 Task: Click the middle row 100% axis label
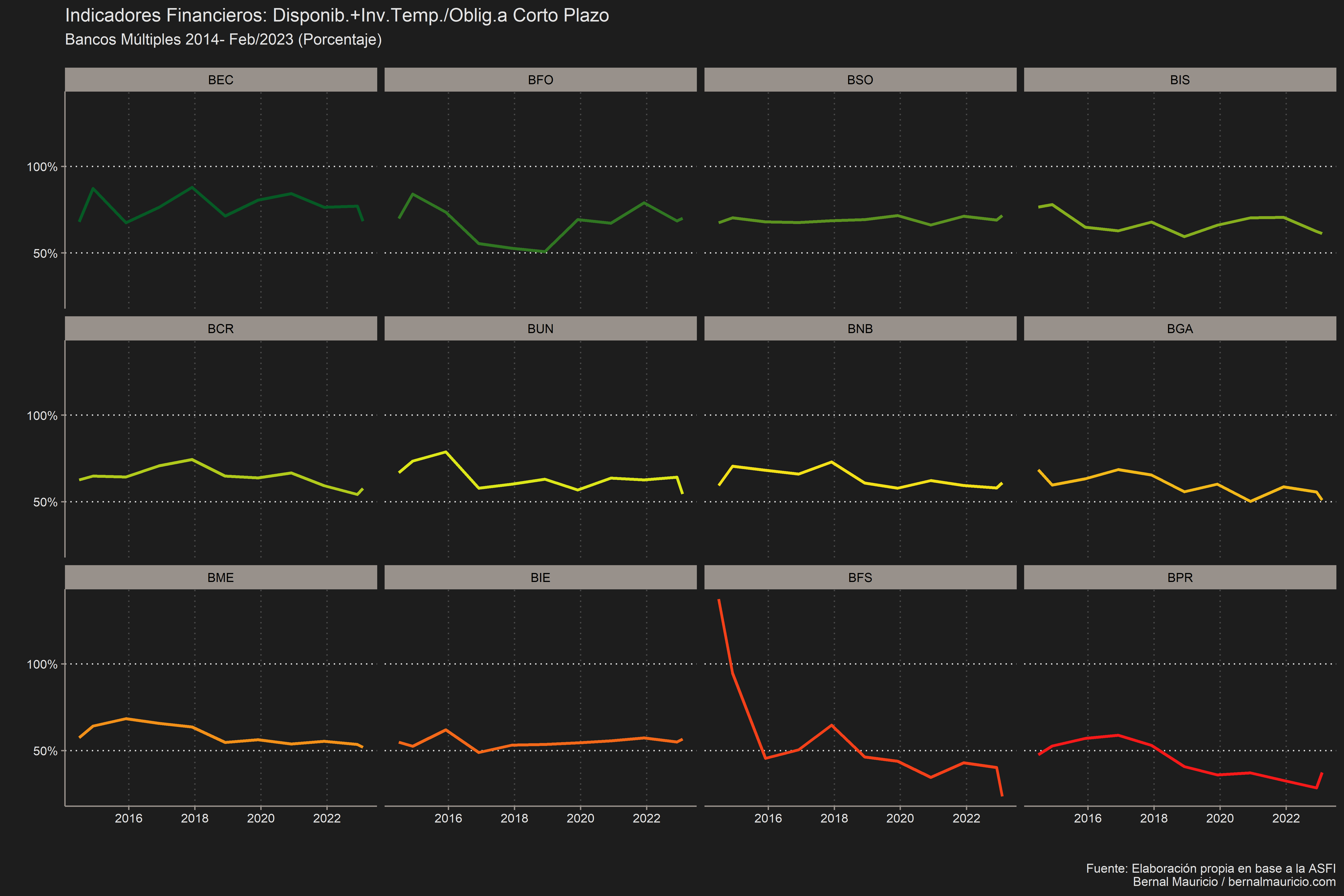[x=42, y=416]
